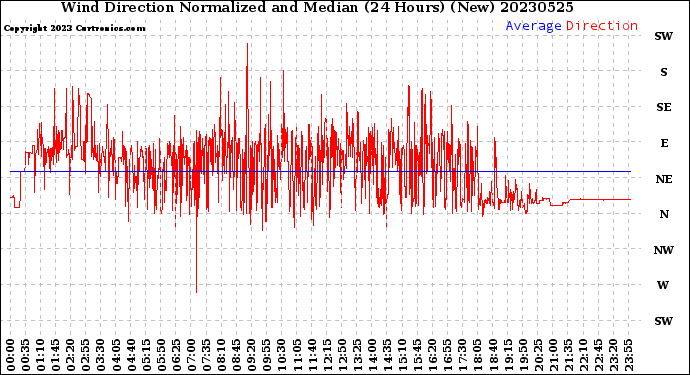The height and width of the screenshot is (375, 690).
Task: Click the 14:00 time label
Action: click(372, 355)
